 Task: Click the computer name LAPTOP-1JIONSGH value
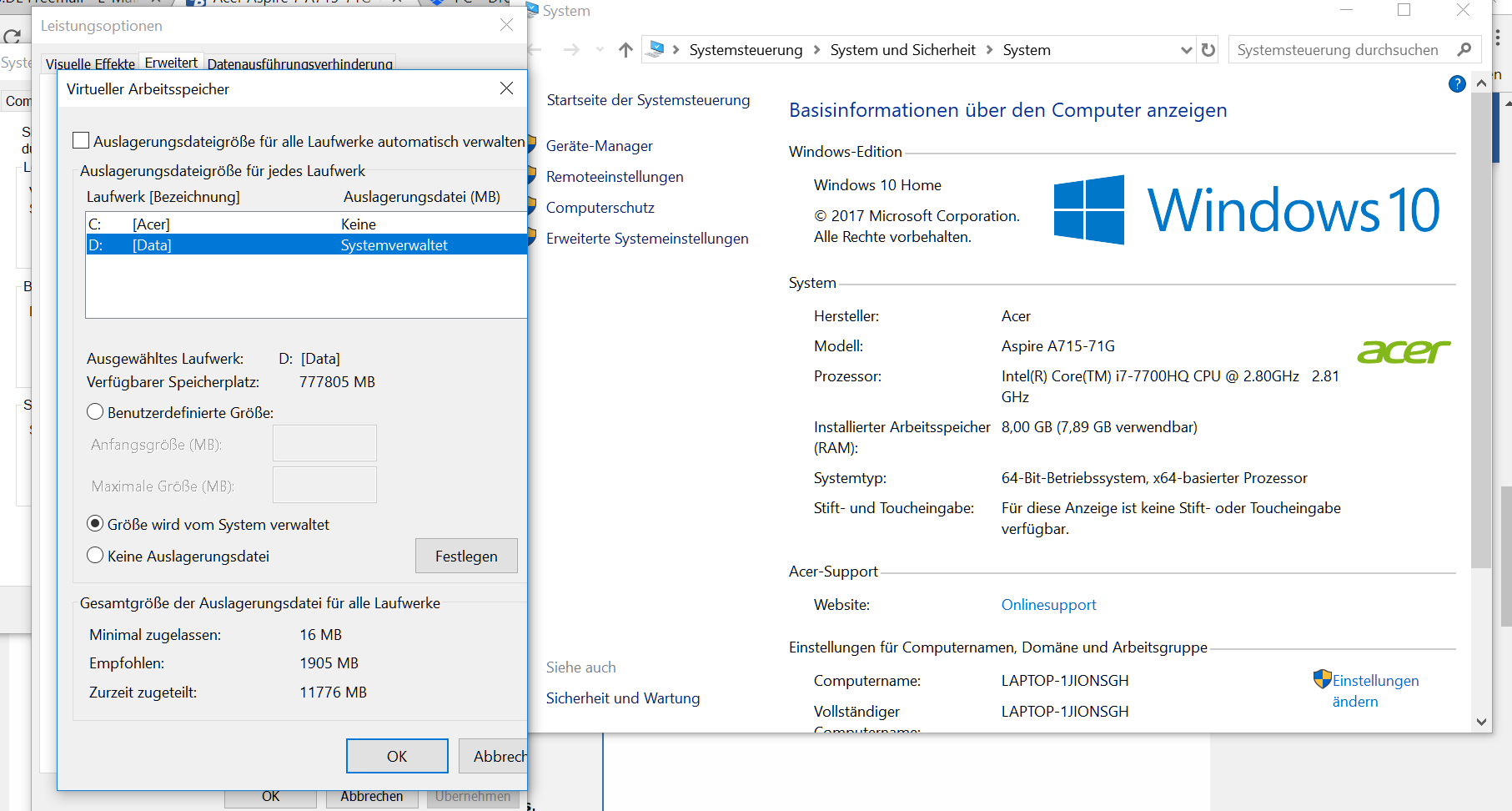pos(1065,681)
